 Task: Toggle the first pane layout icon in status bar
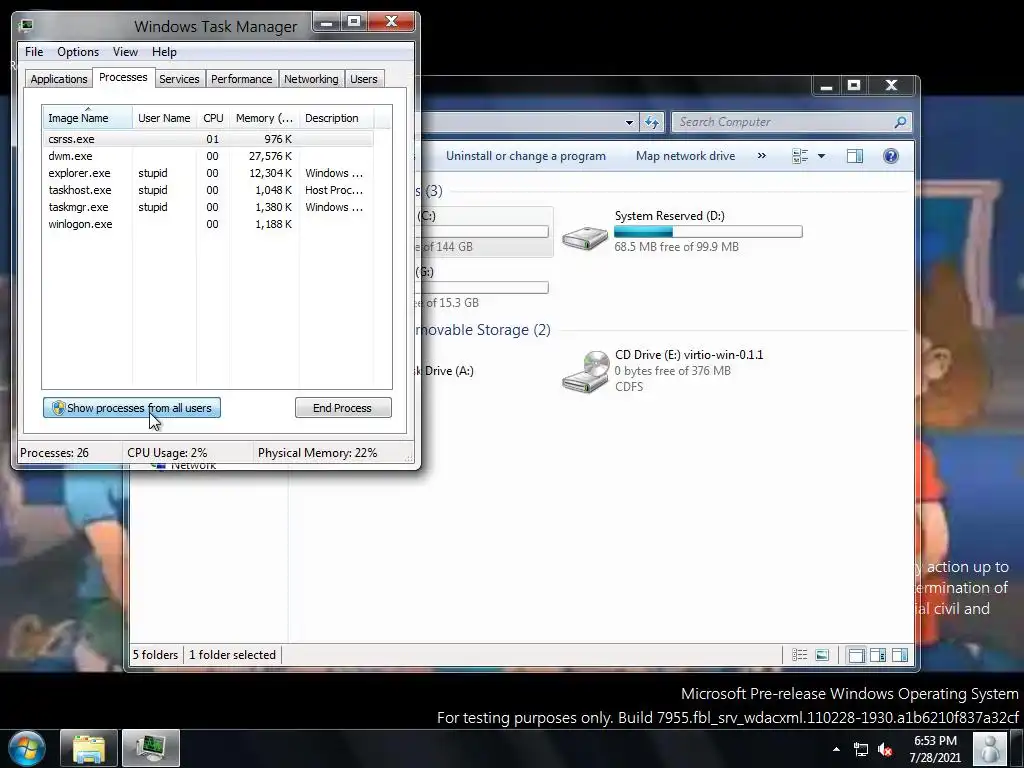(x=856, y=655)
